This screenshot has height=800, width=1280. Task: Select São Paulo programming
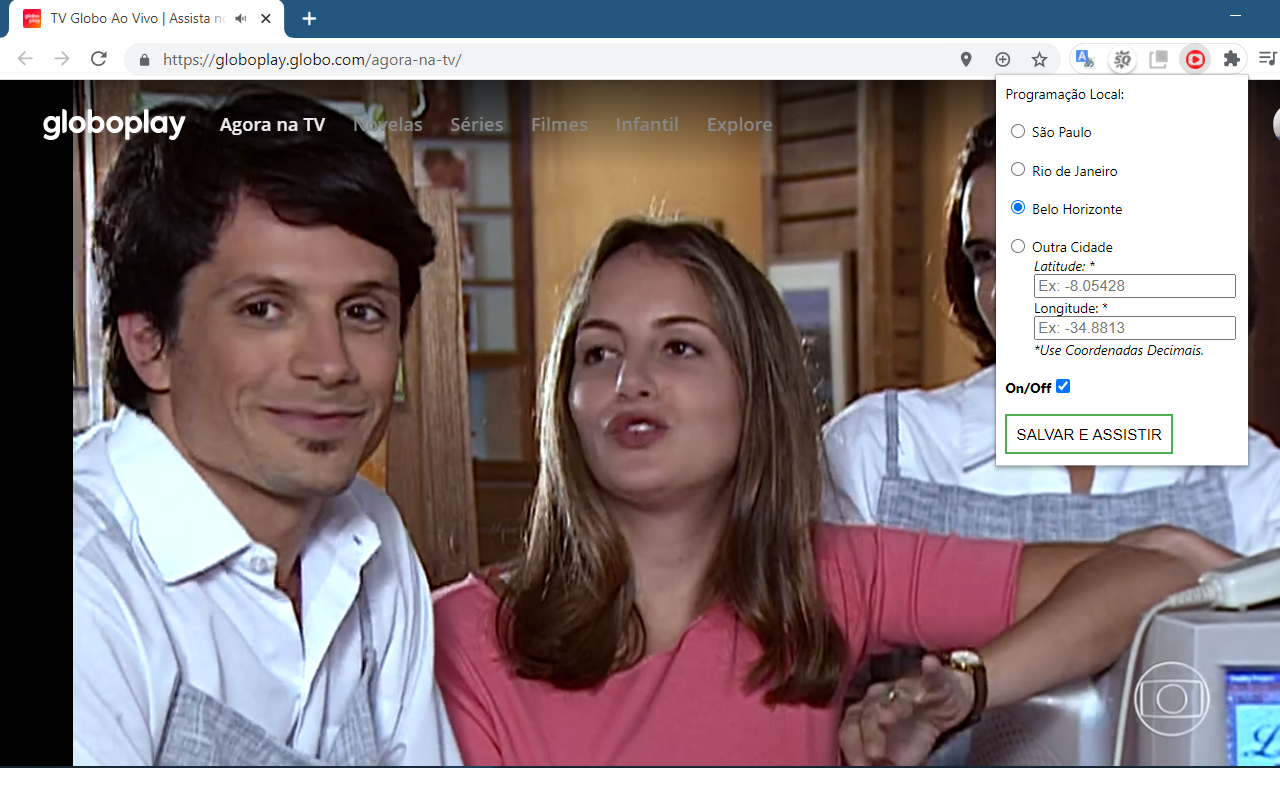(1017, 130)
